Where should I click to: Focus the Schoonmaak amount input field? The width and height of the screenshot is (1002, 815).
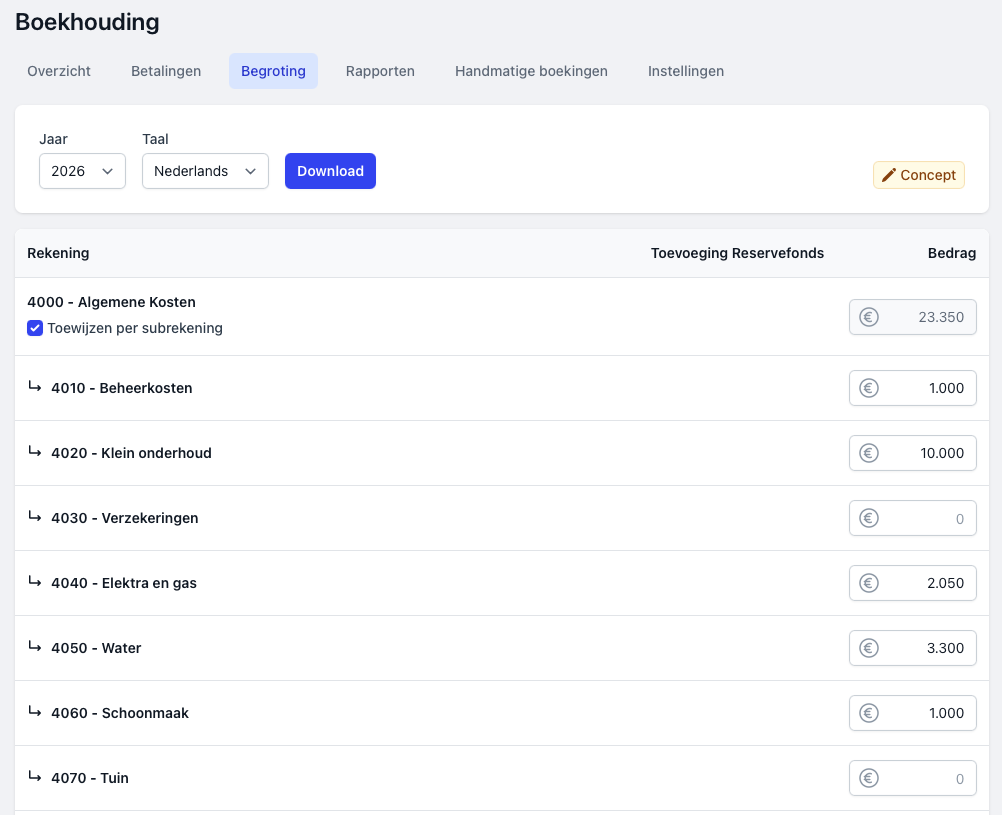pos(925,713)
